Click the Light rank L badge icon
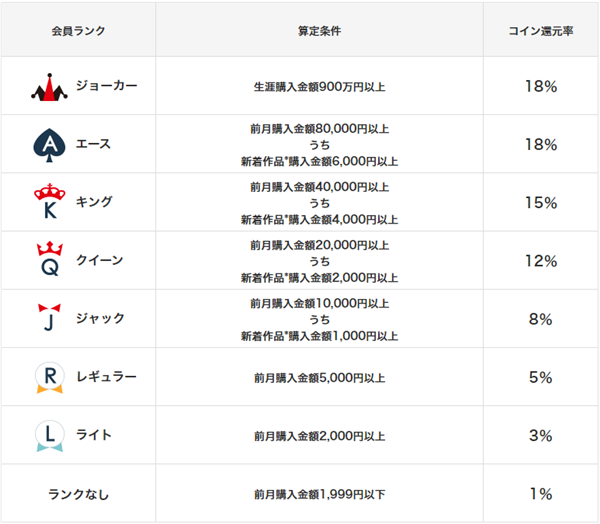 point(48,435)
